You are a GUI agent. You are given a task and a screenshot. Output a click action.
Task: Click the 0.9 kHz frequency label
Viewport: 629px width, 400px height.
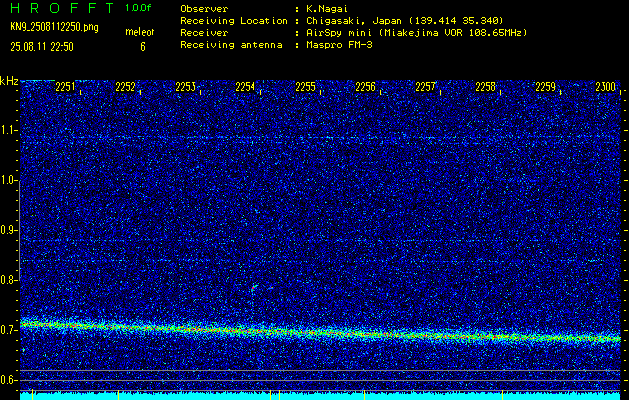(8, 230)
